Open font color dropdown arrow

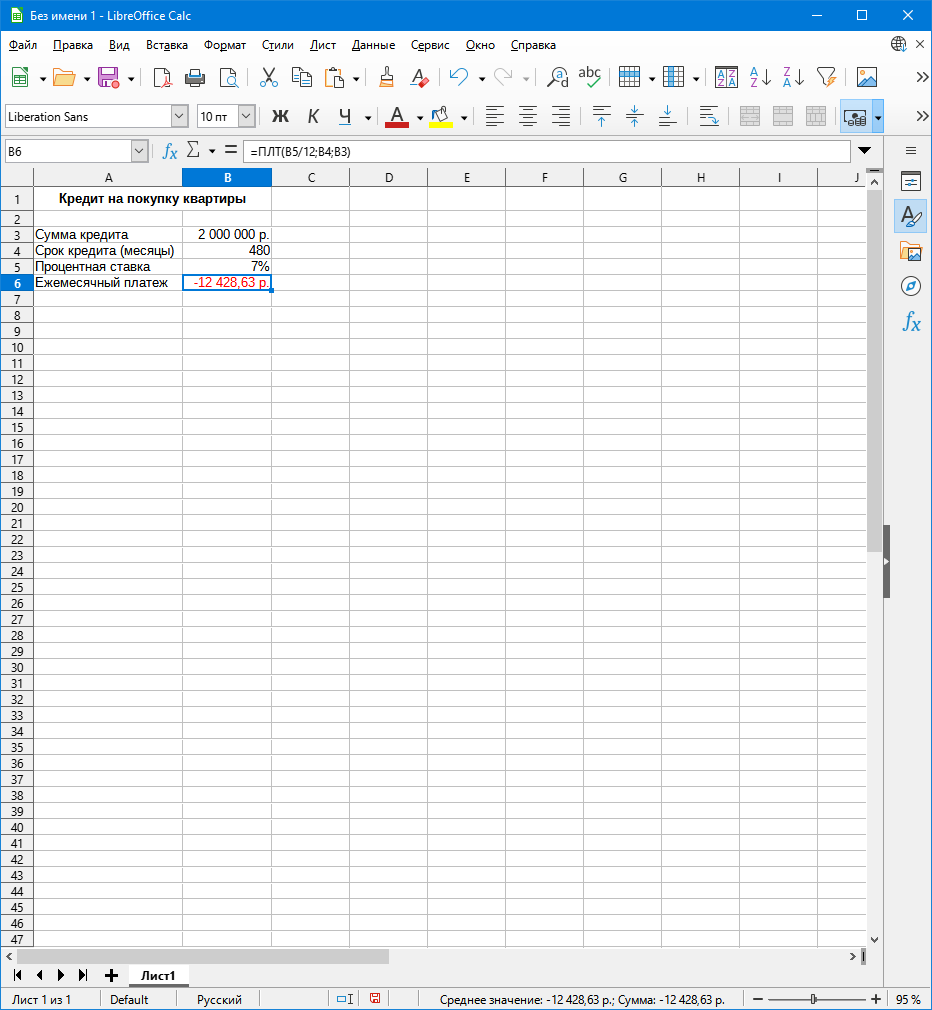420,118
